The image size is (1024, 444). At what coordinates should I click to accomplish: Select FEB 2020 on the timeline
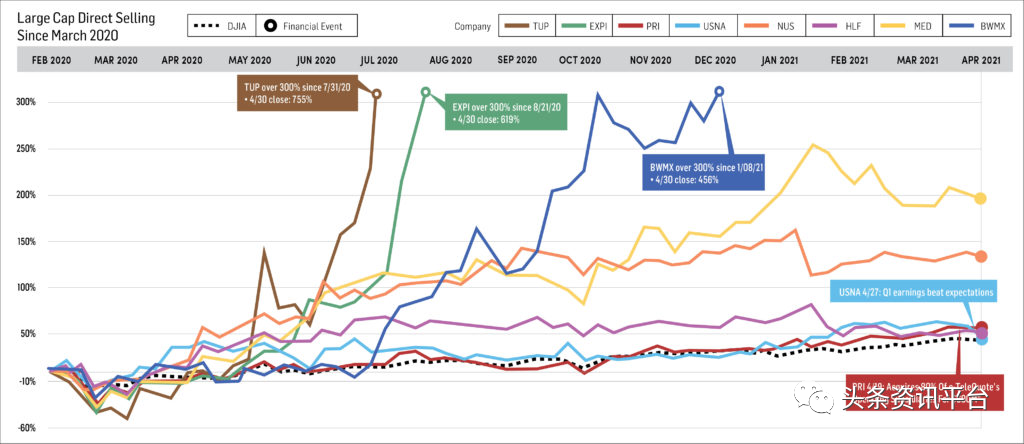pyautogui.click(x=52, y=60)
